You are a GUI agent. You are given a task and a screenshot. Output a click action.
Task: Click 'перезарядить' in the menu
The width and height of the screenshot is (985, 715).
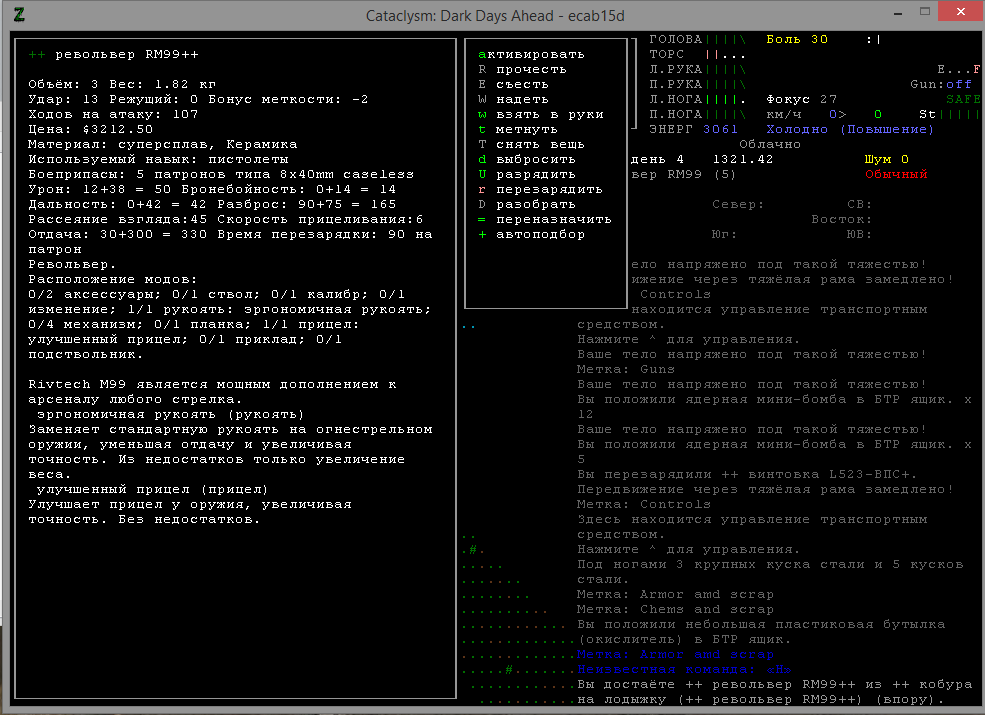pyautogui.click(x=540, y=190)
